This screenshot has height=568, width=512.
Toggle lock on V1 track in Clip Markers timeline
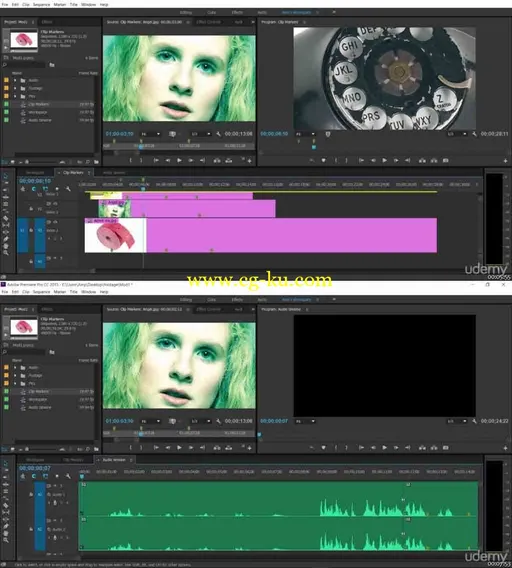point(31,230)
